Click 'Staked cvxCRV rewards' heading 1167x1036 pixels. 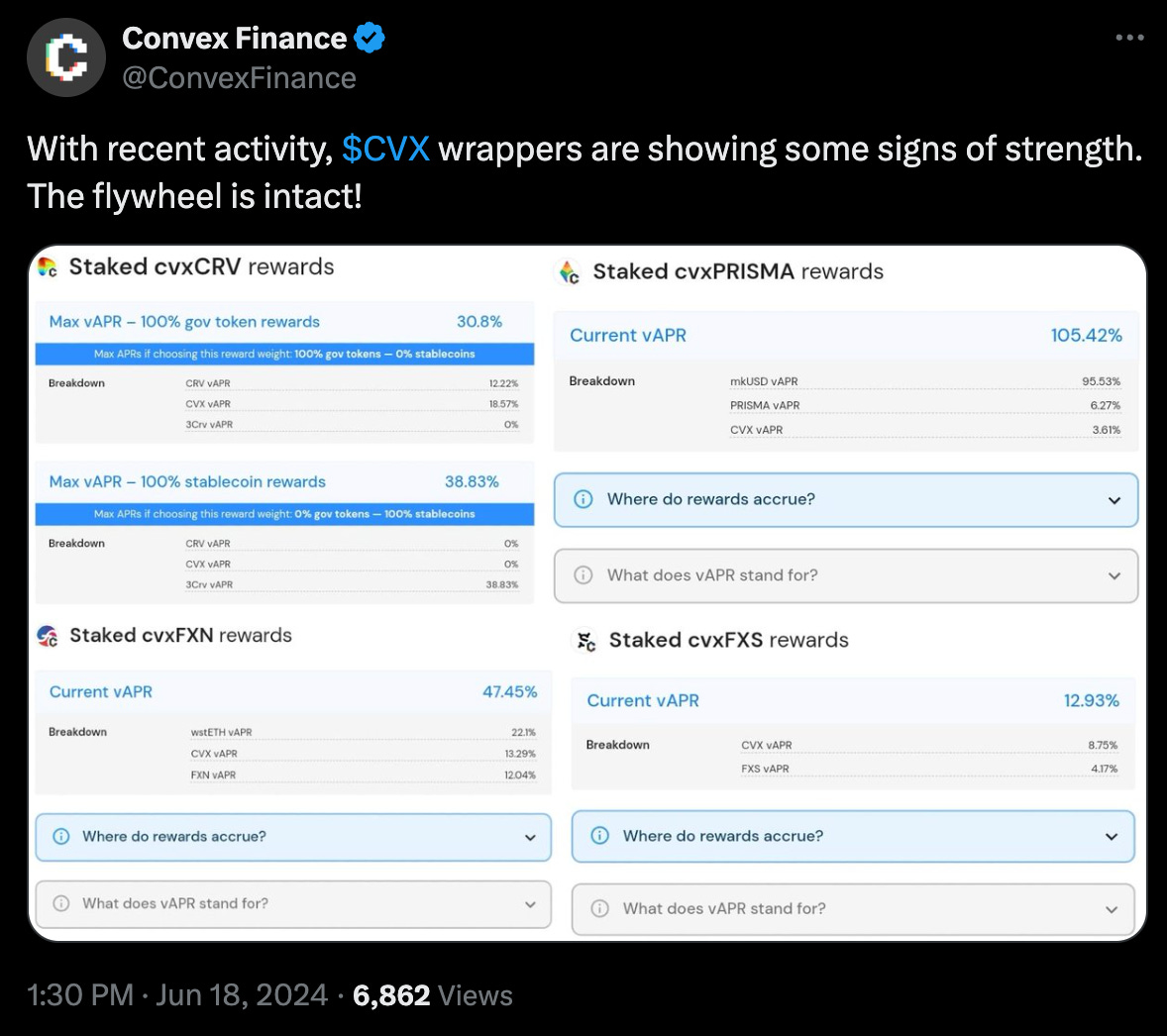(x=202, y=266)
